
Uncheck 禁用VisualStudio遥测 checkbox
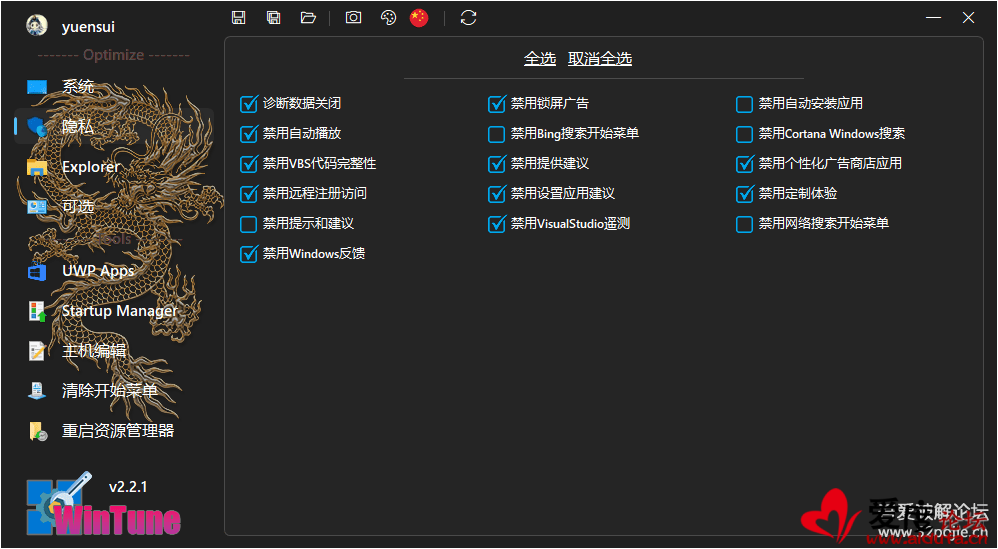point(496,224)
